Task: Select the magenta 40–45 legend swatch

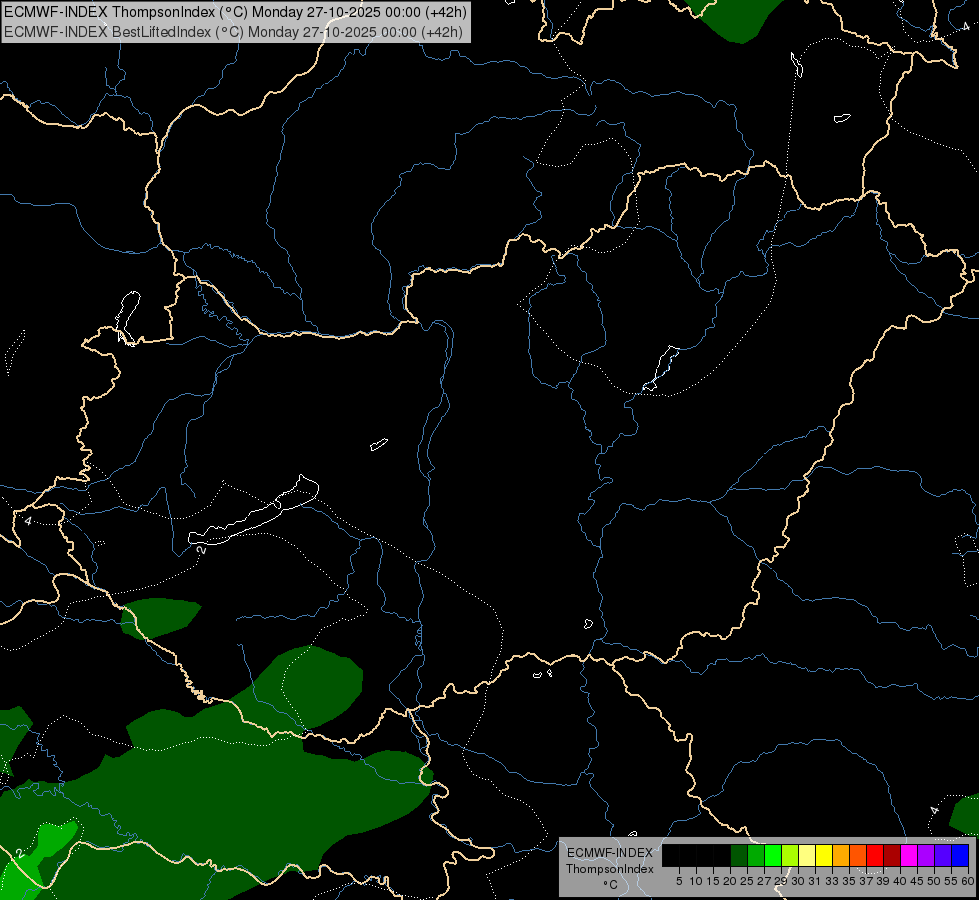Action: (x=909, y=855)
